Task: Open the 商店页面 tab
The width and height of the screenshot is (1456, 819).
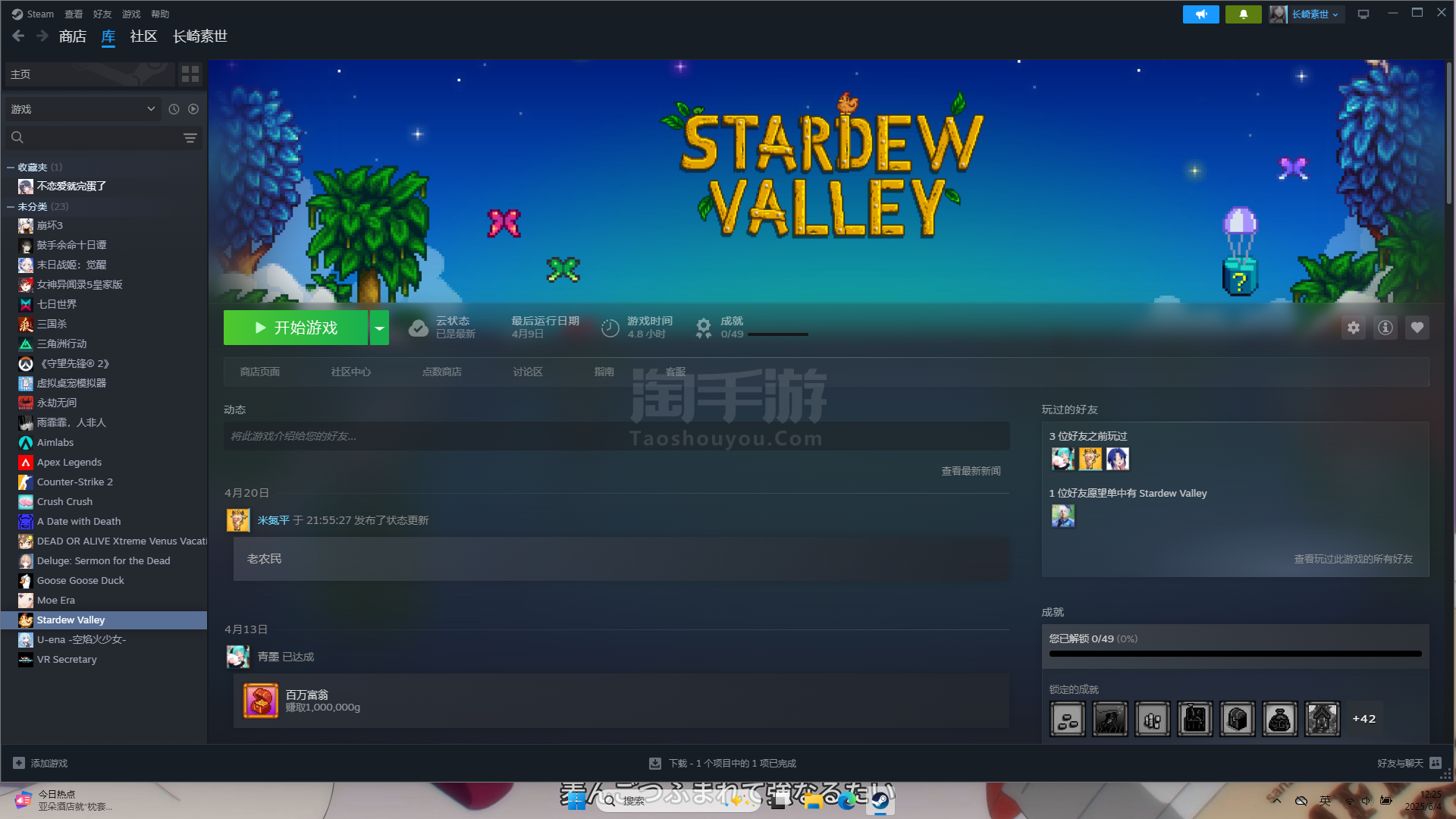Action: coord(260,372)
